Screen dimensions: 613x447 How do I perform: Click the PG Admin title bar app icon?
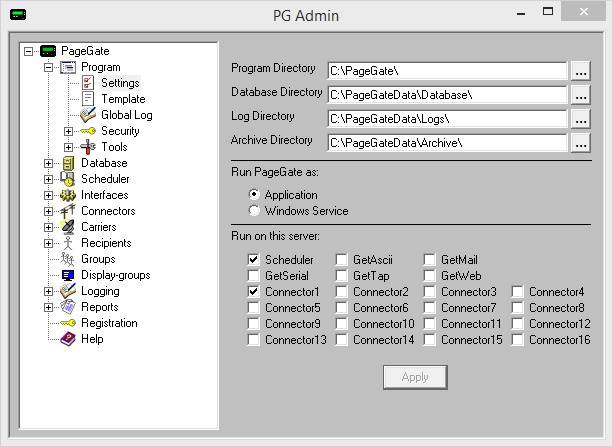(x=18, y=15)
